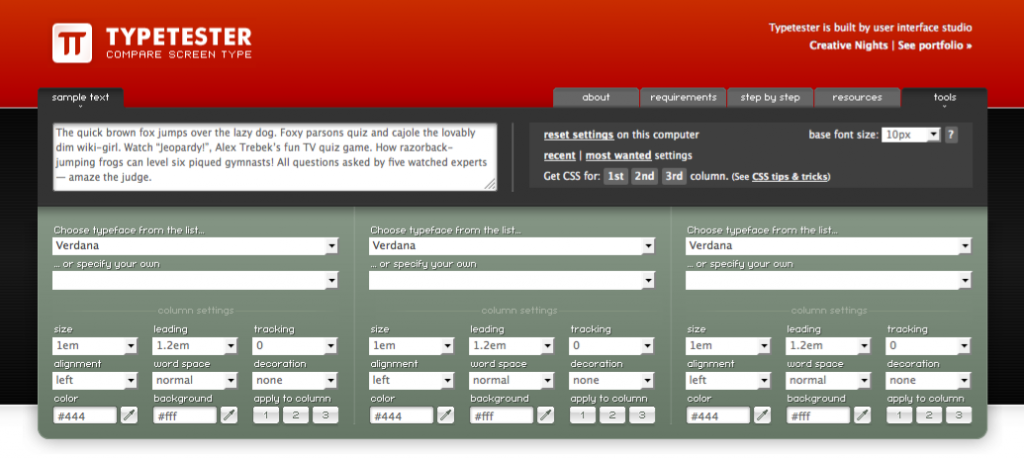Click first column background #fff field
Screen dimensions: 1024x459
click(185, 415)
